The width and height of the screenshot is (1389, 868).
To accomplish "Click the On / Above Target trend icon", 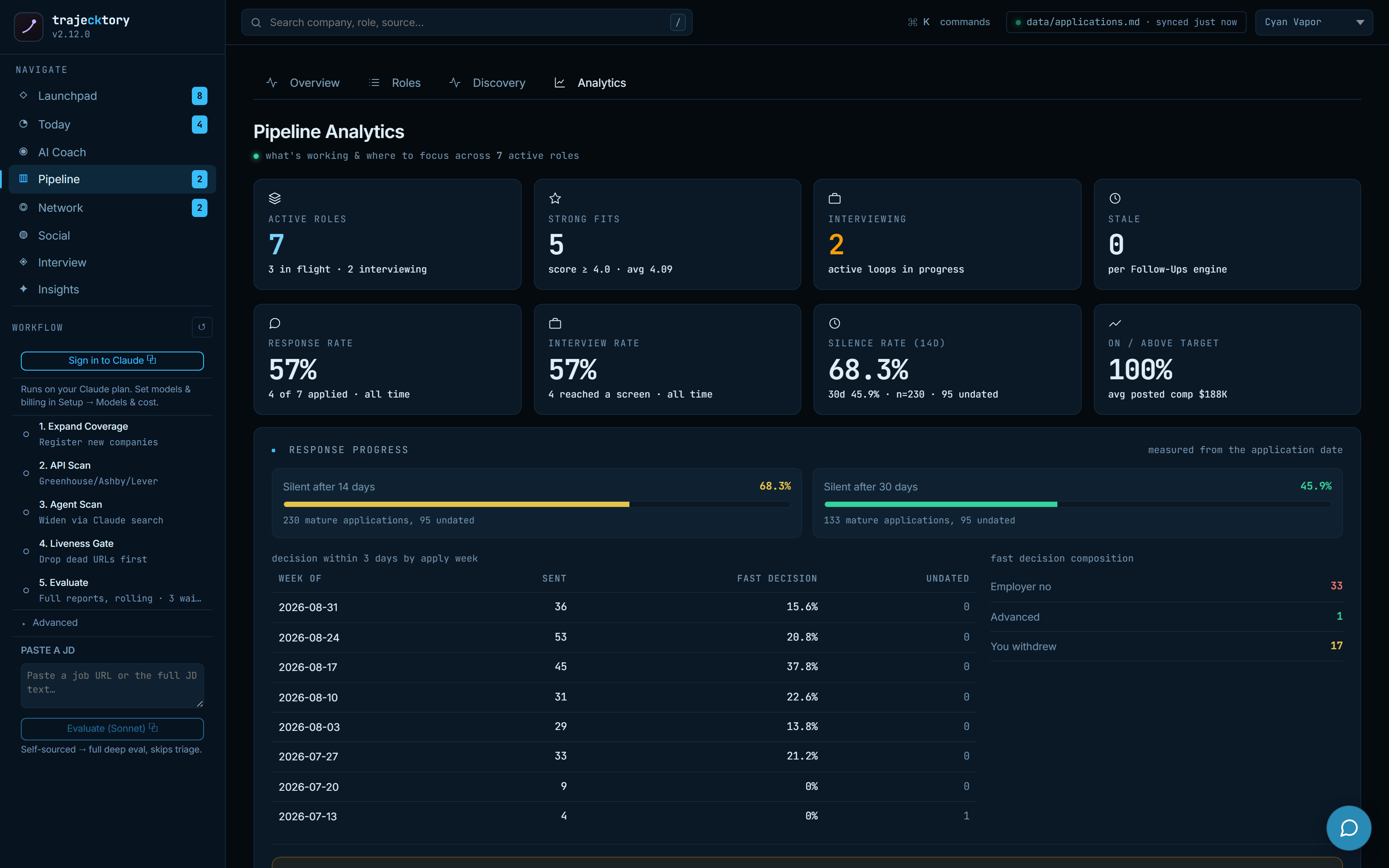I will click(1115, 323).
